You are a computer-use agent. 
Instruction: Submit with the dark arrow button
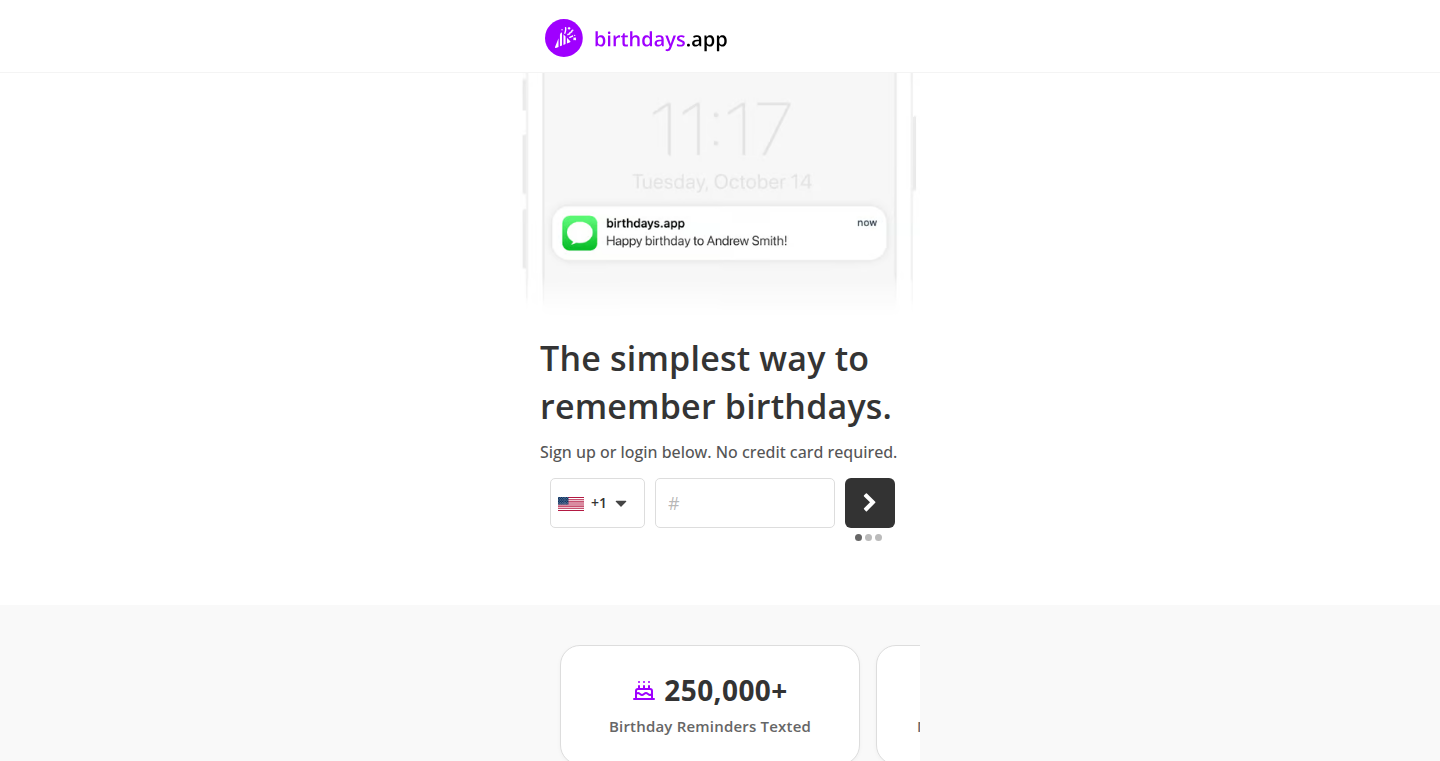pos(870,503)
